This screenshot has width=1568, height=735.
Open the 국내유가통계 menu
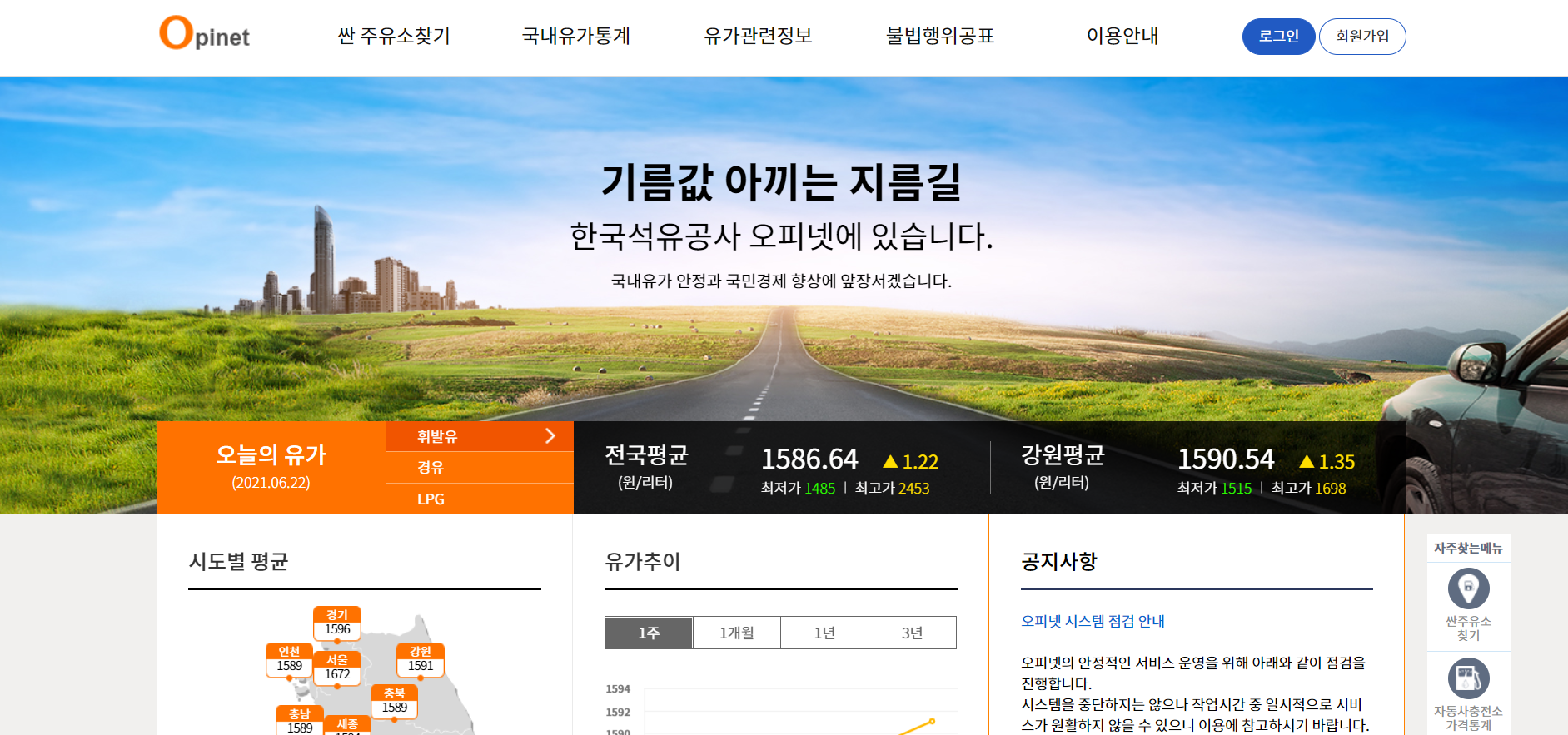(576, 36)
